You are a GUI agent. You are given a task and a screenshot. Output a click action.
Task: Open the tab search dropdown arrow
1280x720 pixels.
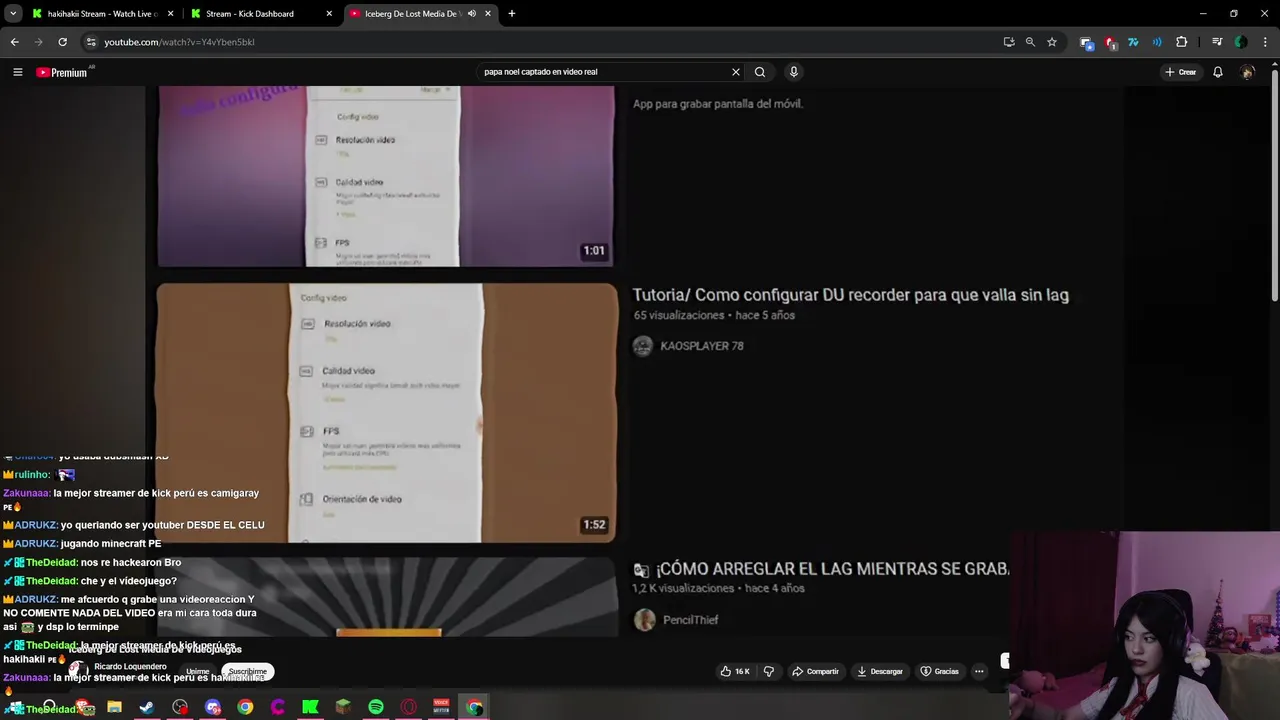(13, 14)
